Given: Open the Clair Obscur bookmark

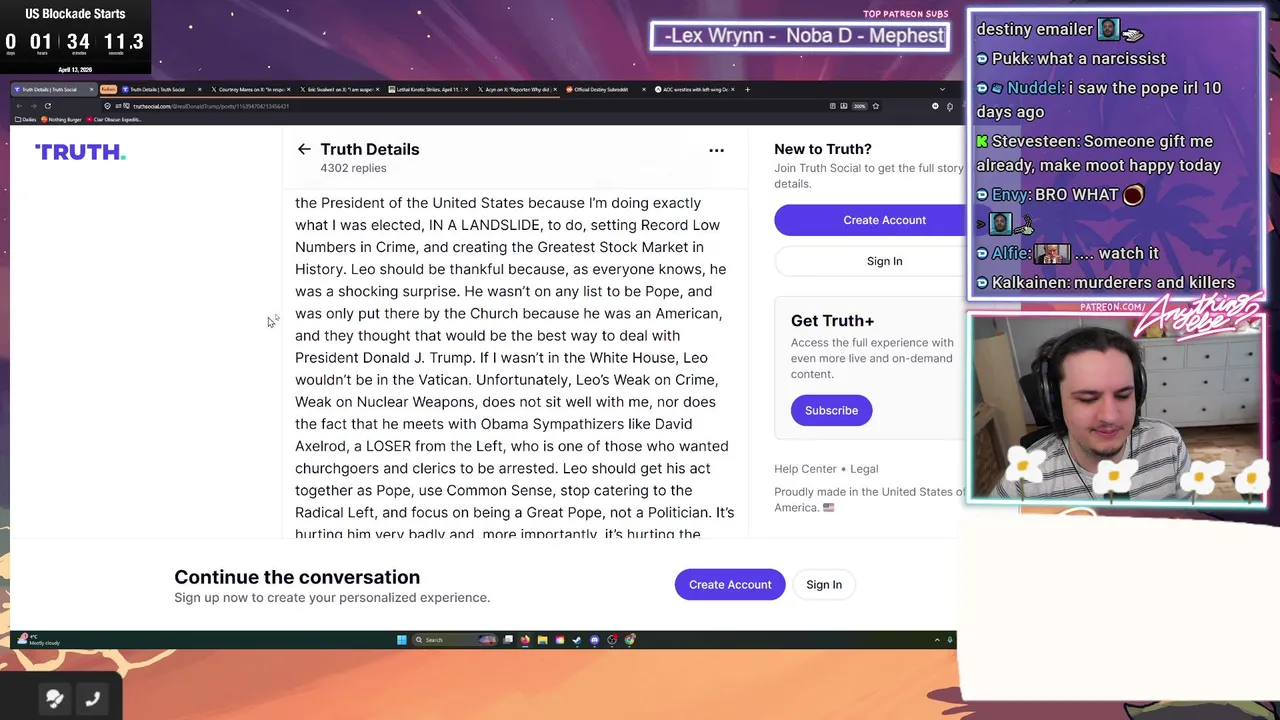Looking at the screenshot, I should pyautogui.click(x=115, y=119).
